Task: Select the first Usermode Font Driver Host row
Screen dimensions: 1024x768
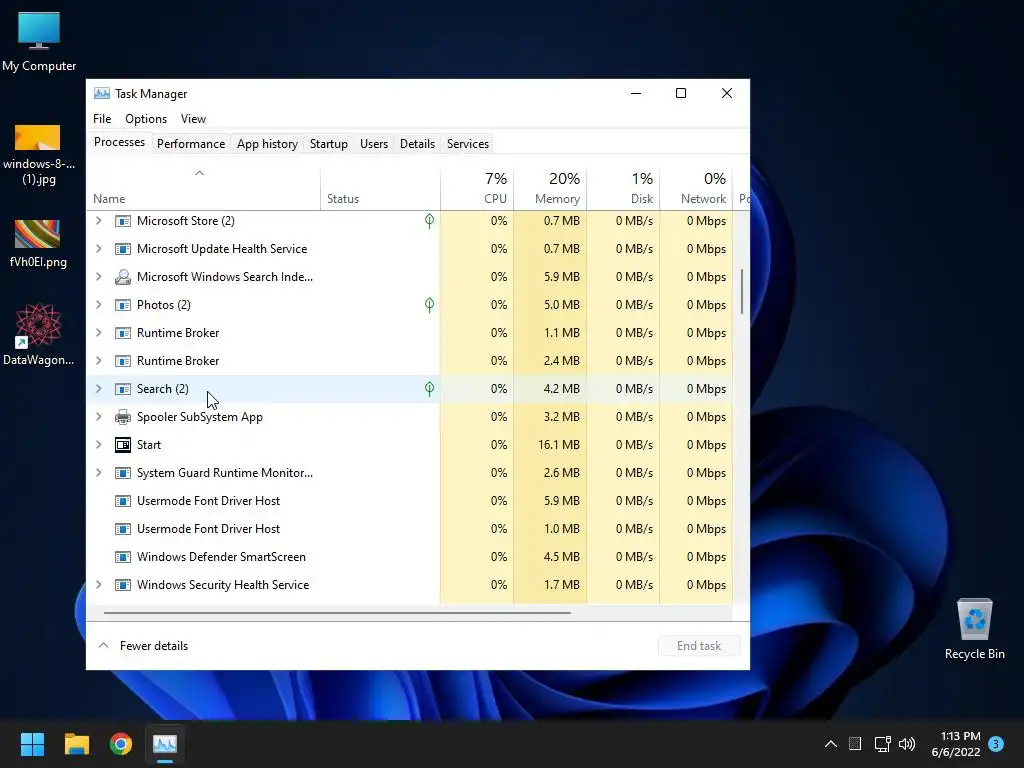Action: click(x=409, y=501)
